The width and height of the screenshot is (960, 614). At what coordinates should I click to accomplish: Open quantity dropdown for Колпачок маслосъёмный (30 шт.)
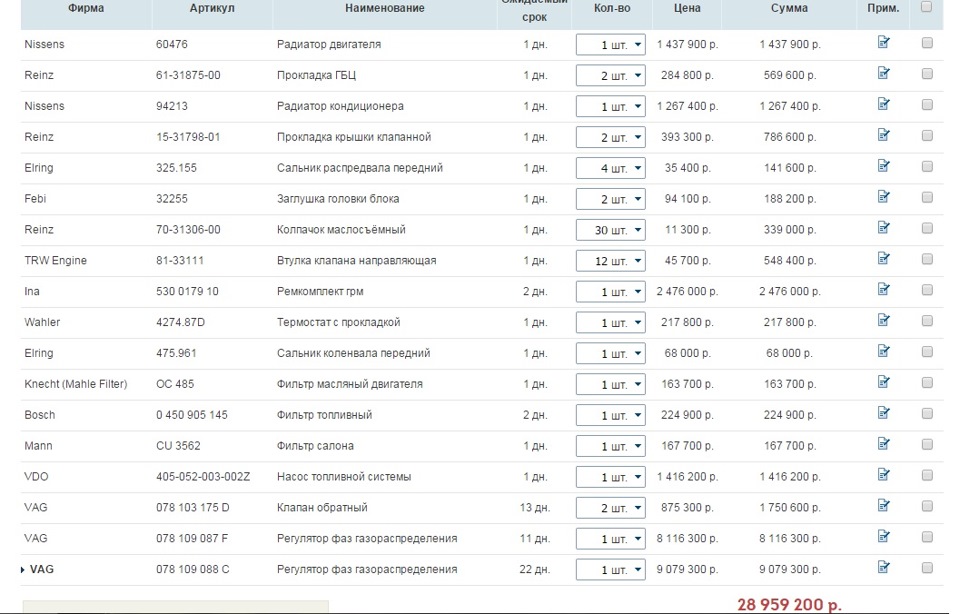(611, 230)
